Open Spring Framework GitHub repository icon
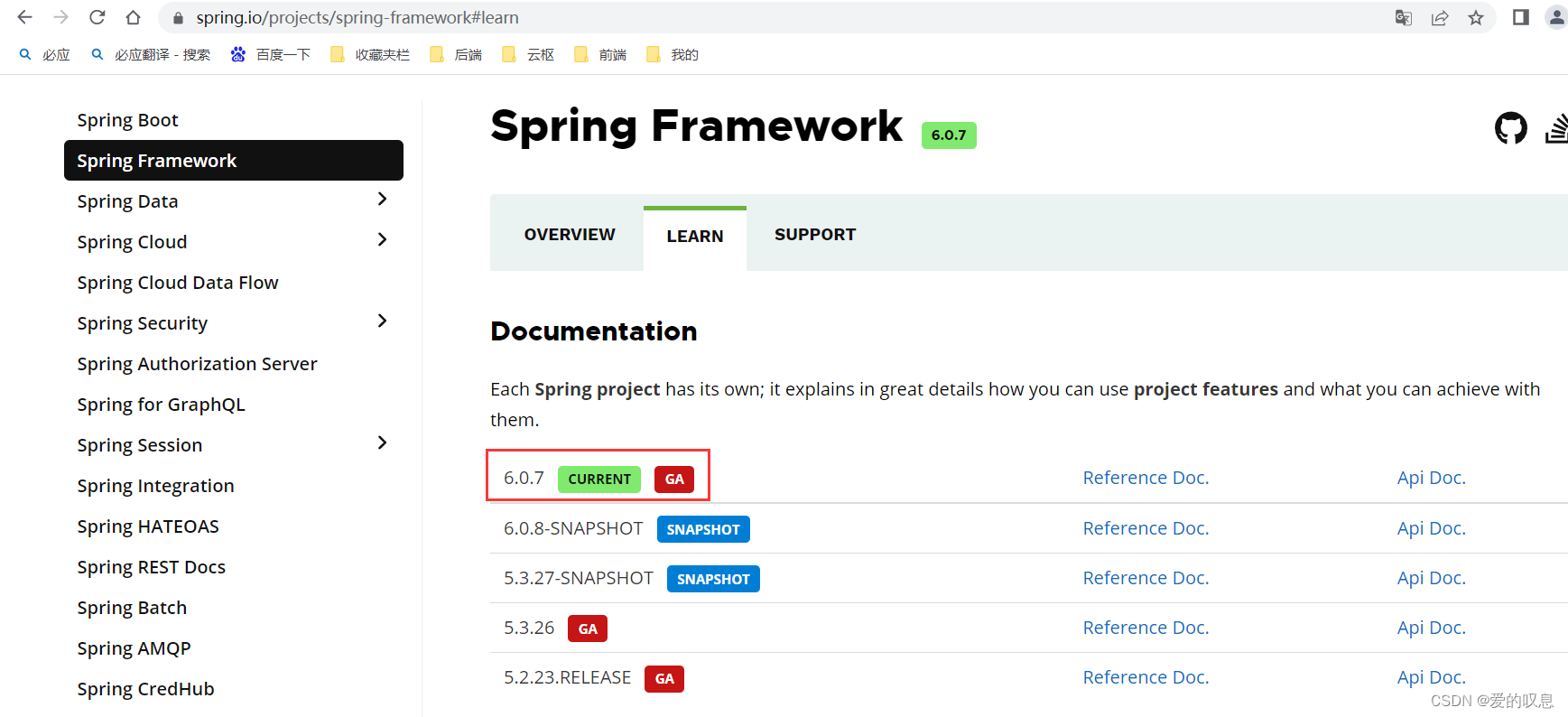 click(x=1511, y=128)
